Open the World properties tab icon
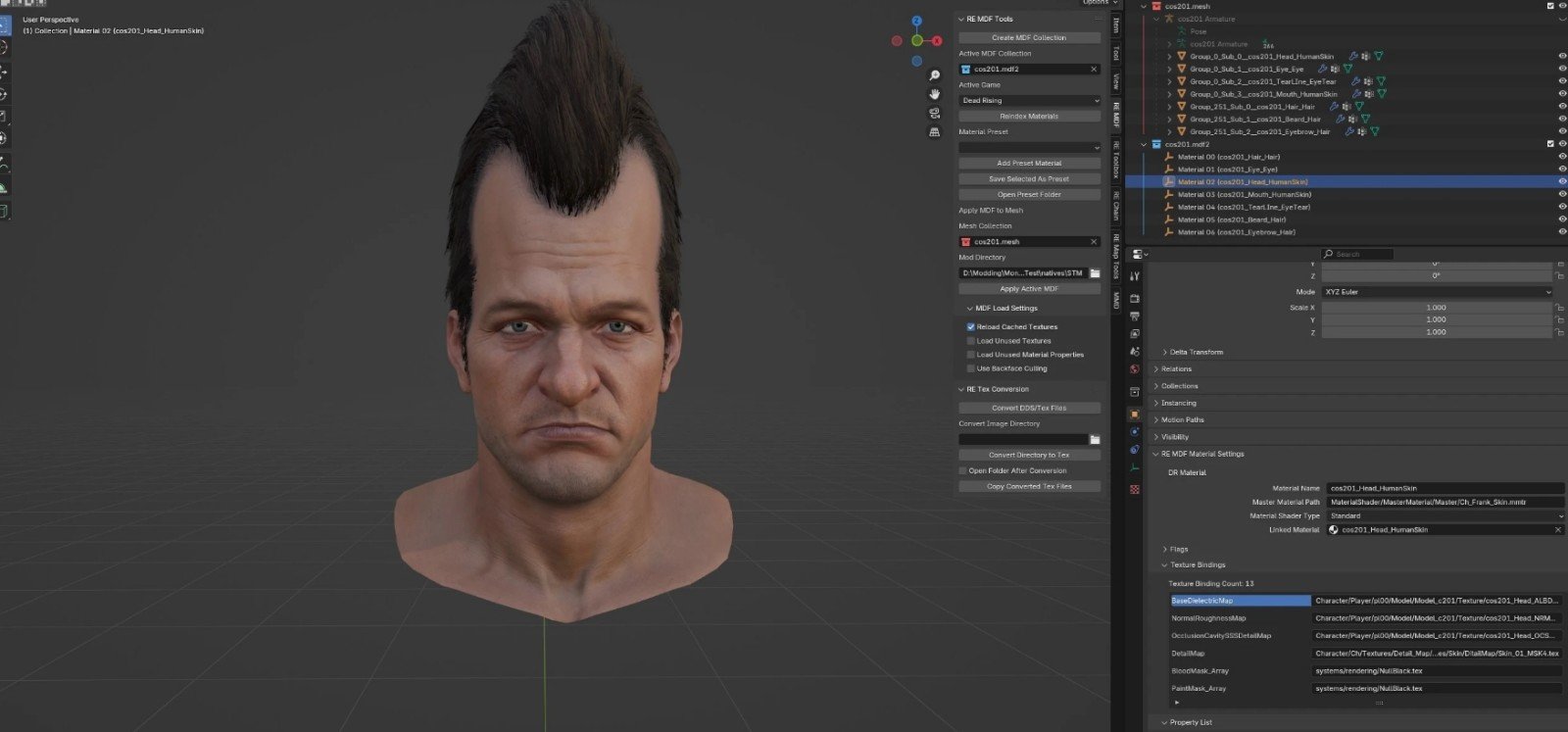The width and height of the screenshot is (1568, 732). pyautogui.click(x=1135, y=369)
